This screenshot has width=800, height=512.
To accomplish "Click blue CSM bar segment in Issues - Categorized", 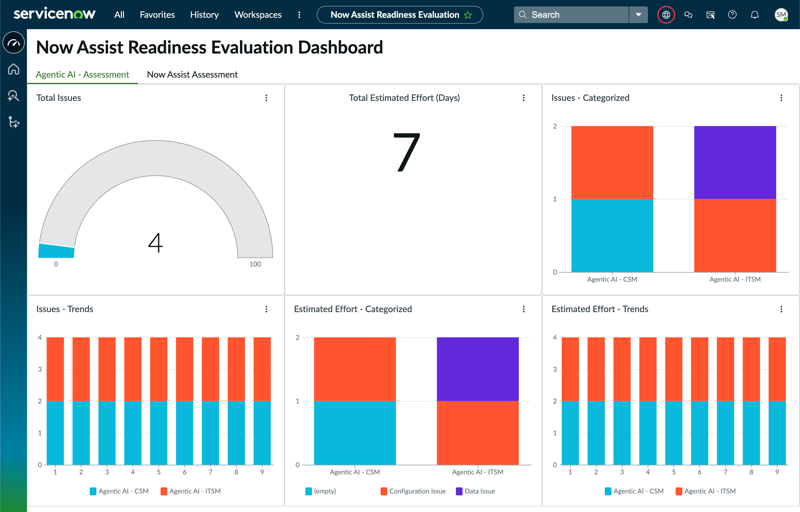I will tap(612, 236).
